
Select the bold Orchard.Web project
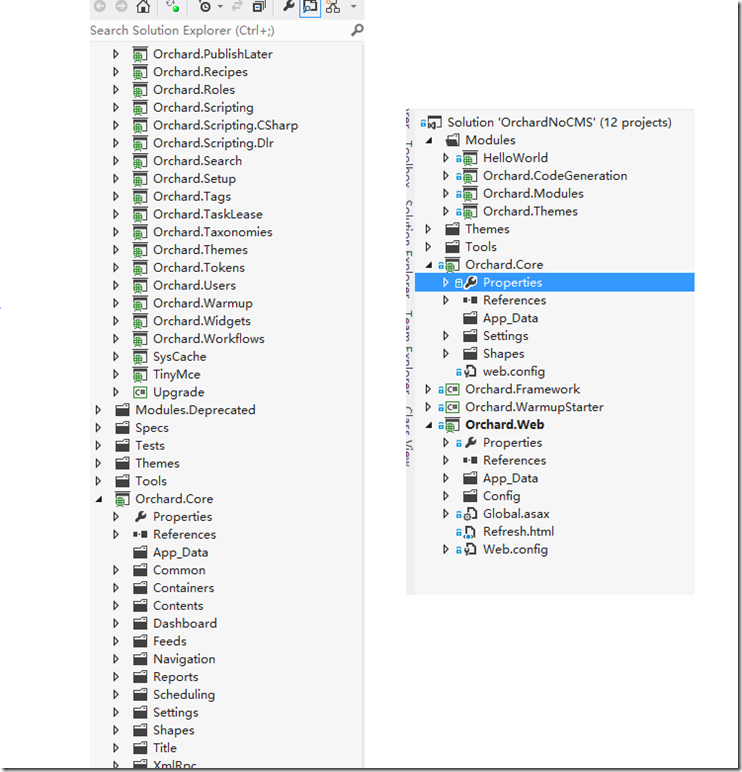pyautogui.click(x=505, y=424)
